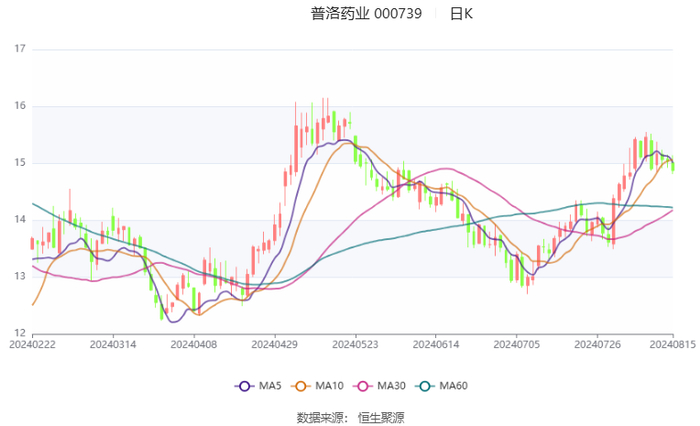Image resolution: width=700 pixels, height=426 pixels.
Task: Toggle the MA5 legend circle marker
Action: coord(244,386)
